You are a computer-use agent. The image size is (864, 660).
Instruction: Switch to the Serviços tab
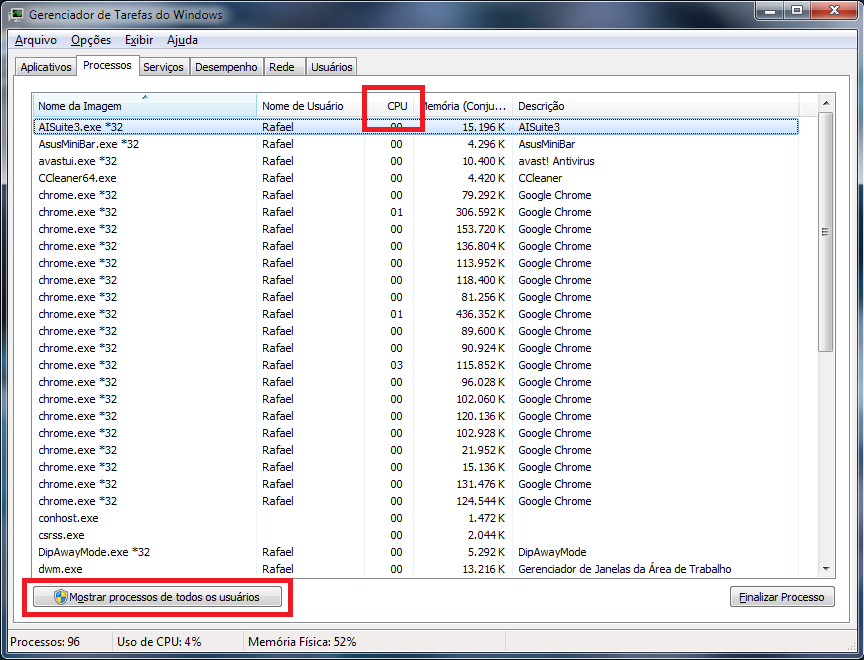pos(163,67)
